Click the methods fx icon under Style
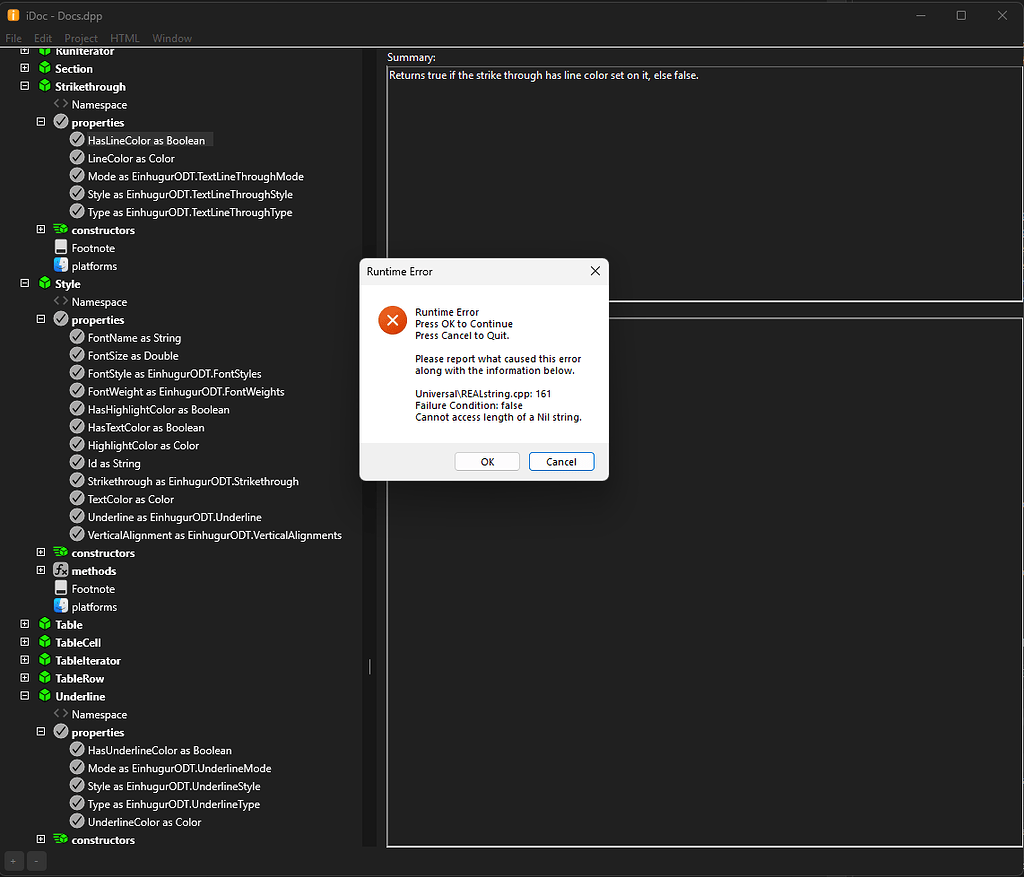The width and height of the screenshot is (1024, 877). [x=61, y=570]
